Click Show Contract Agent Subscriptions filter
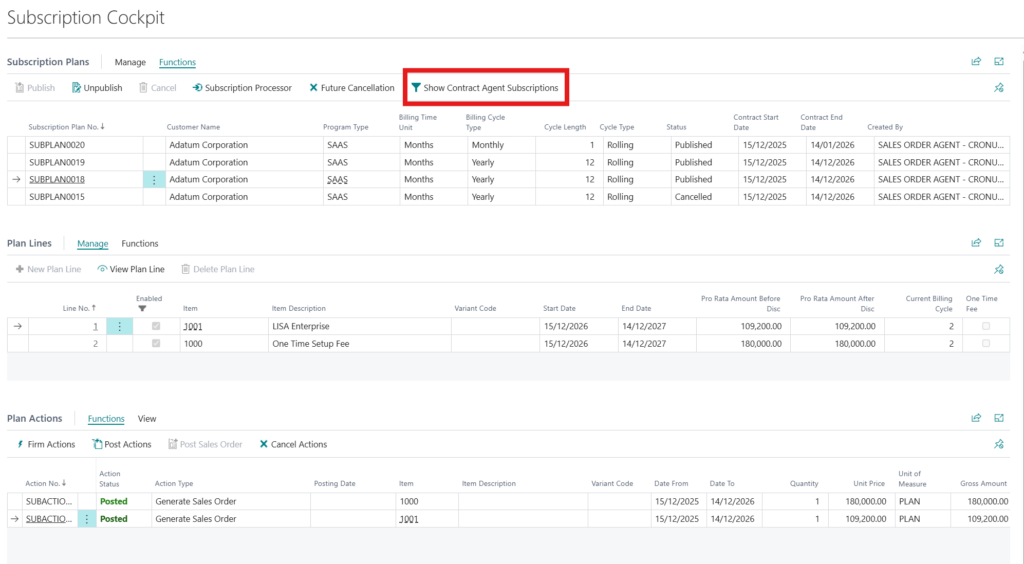This screenshot has width=1024, height=564. [484, 88]
